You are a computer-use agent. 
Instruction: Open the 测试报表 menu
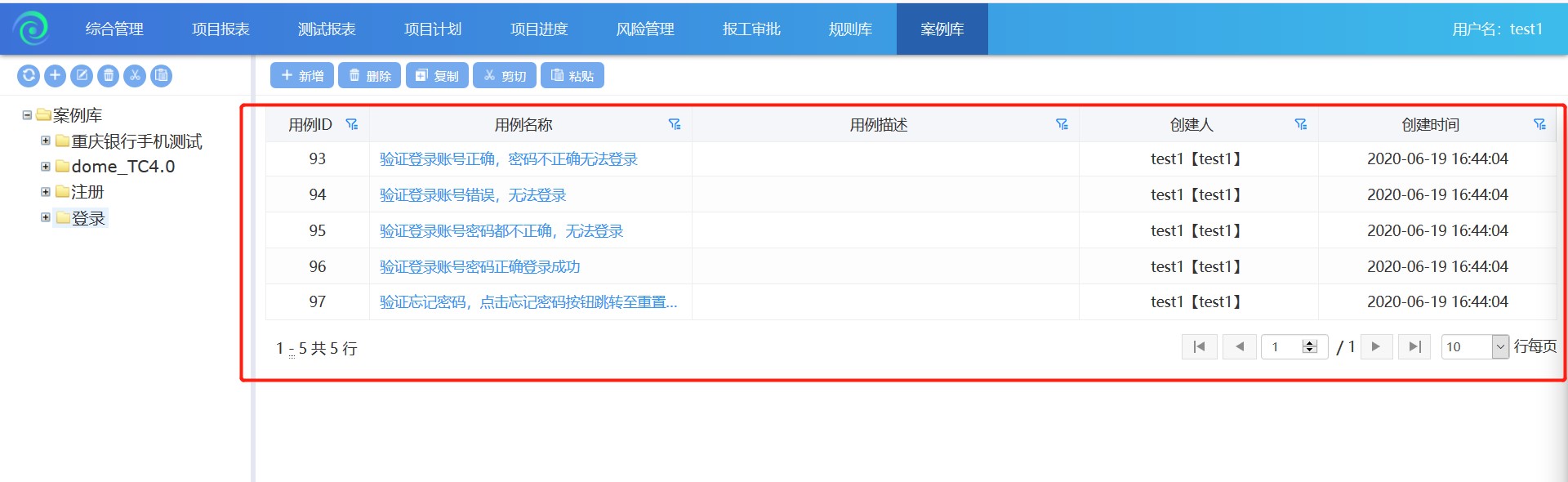point(327,29)
